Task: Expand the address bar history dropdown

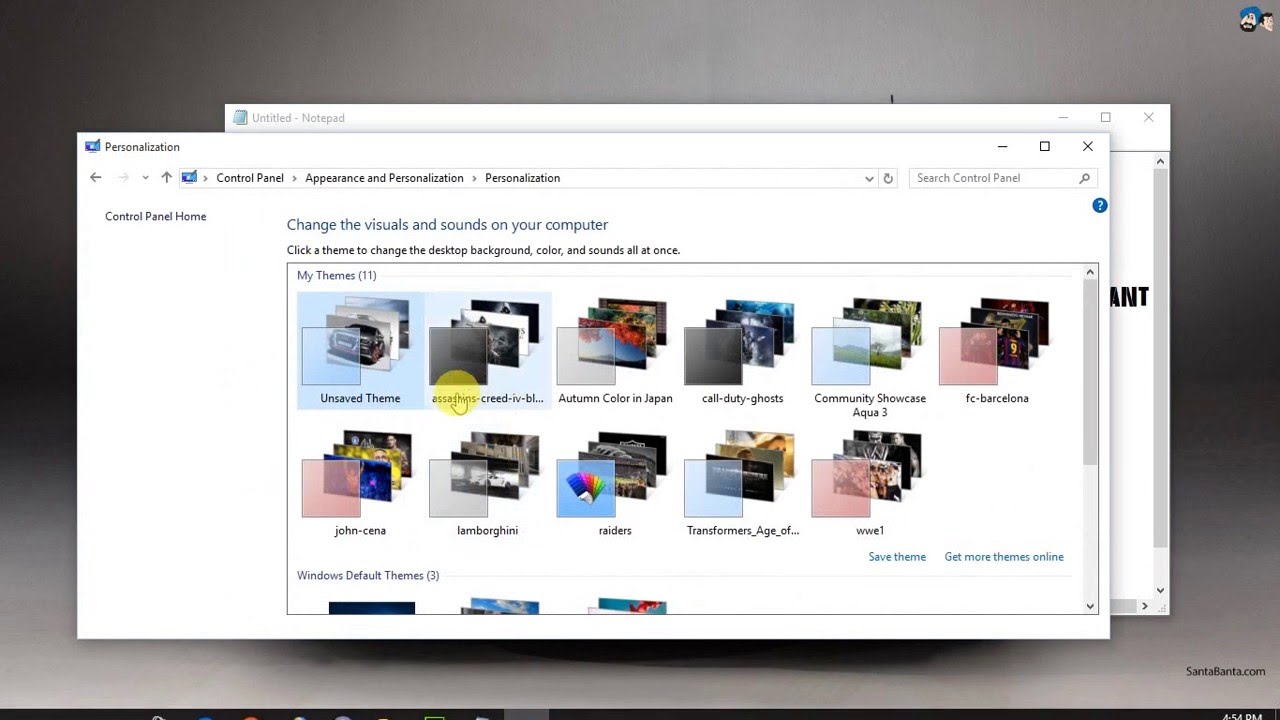Action: pos(869,178)
